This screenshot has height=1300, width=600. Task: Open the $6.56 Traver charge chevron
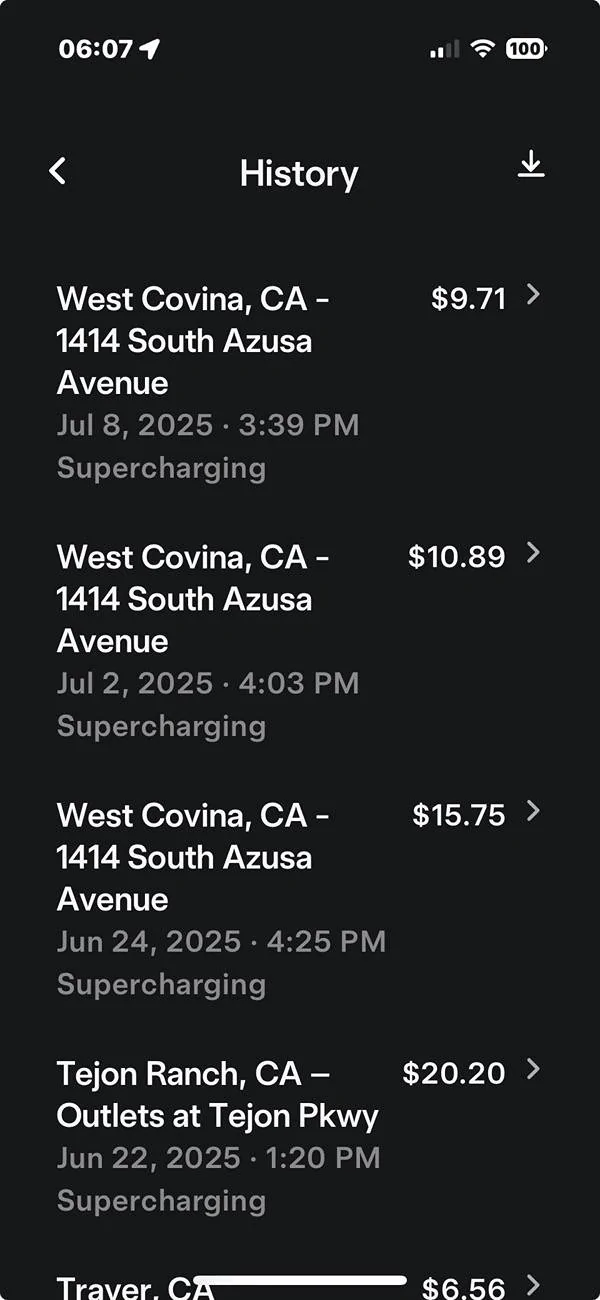[x=533, y=1285]
